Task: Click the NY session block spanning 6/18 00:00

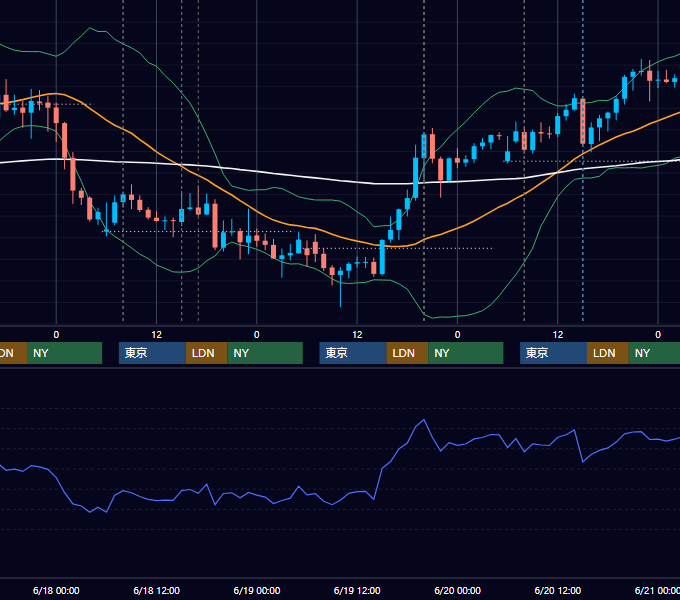Action: click(65, 353)
